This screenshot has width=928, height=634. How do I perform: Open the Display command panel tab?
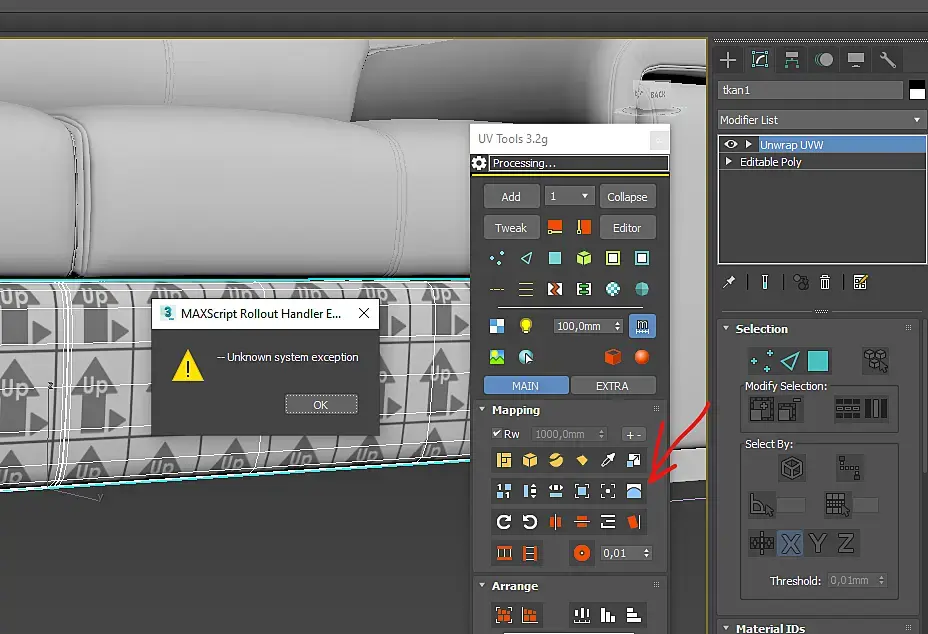(856, 60)
